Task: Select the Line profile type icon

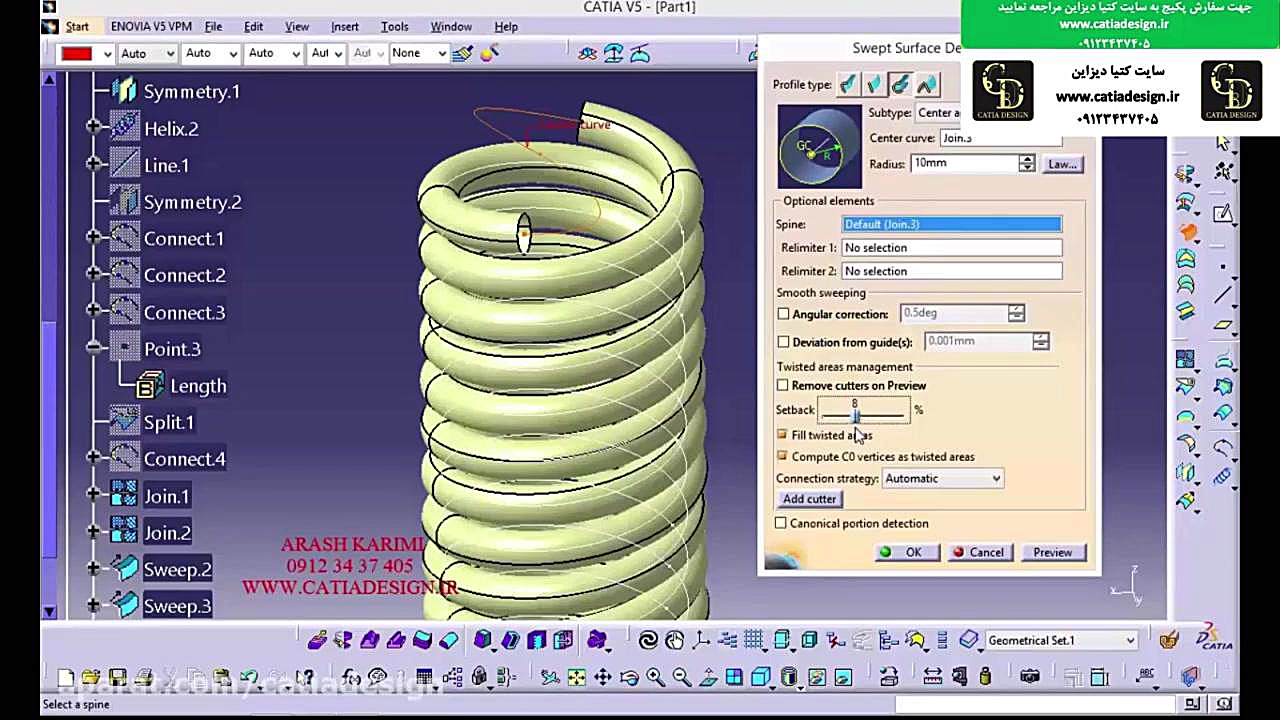Action: (x=874, y=85)
